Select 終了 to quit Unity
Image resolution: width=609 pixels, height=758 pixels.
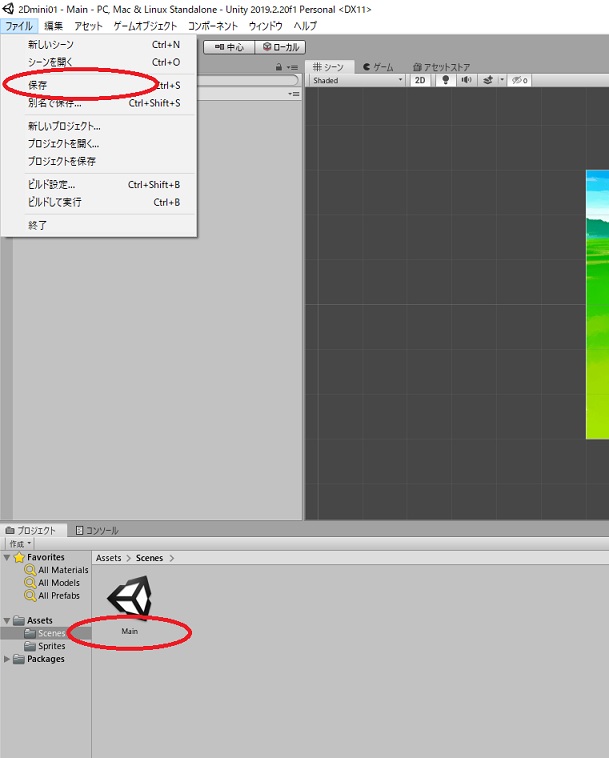click(99, 225)
